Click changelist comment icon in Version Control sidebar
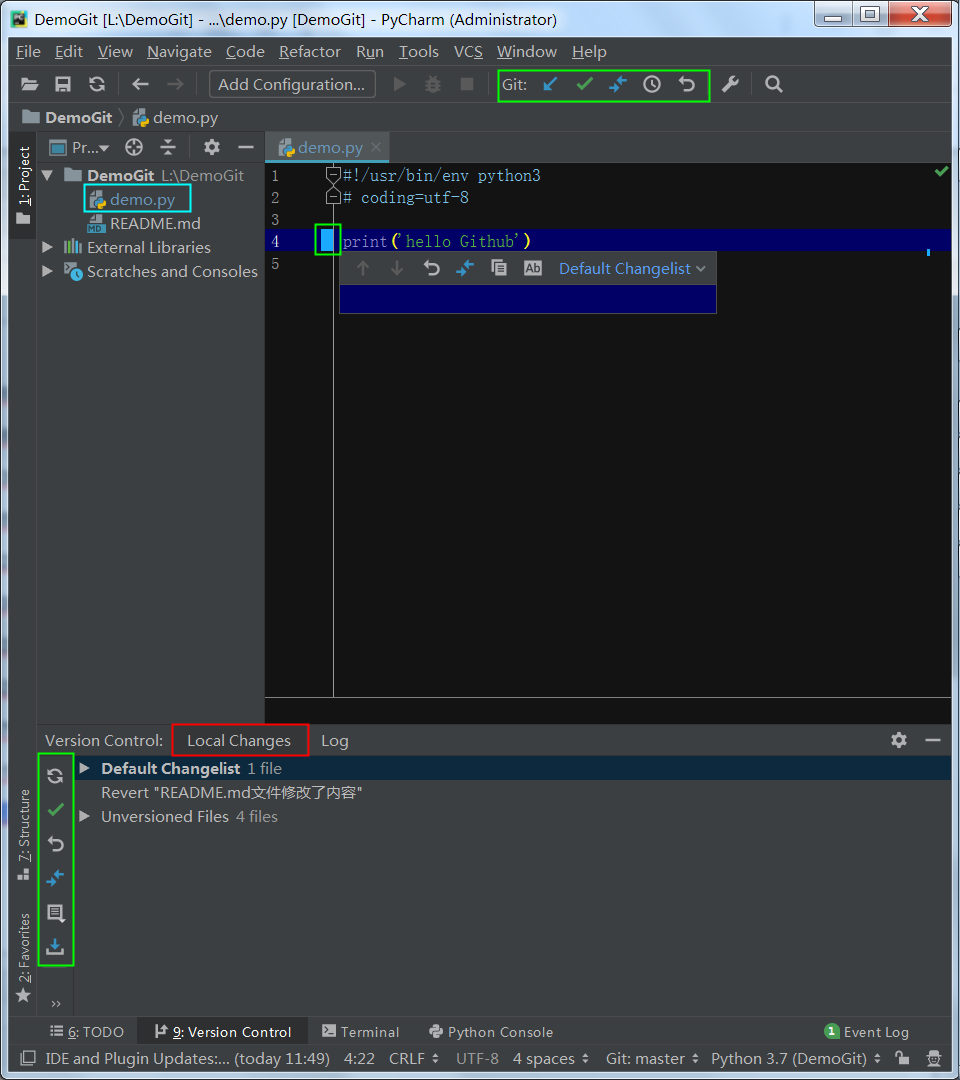The image size is (960, 1080). click(56, 913)
